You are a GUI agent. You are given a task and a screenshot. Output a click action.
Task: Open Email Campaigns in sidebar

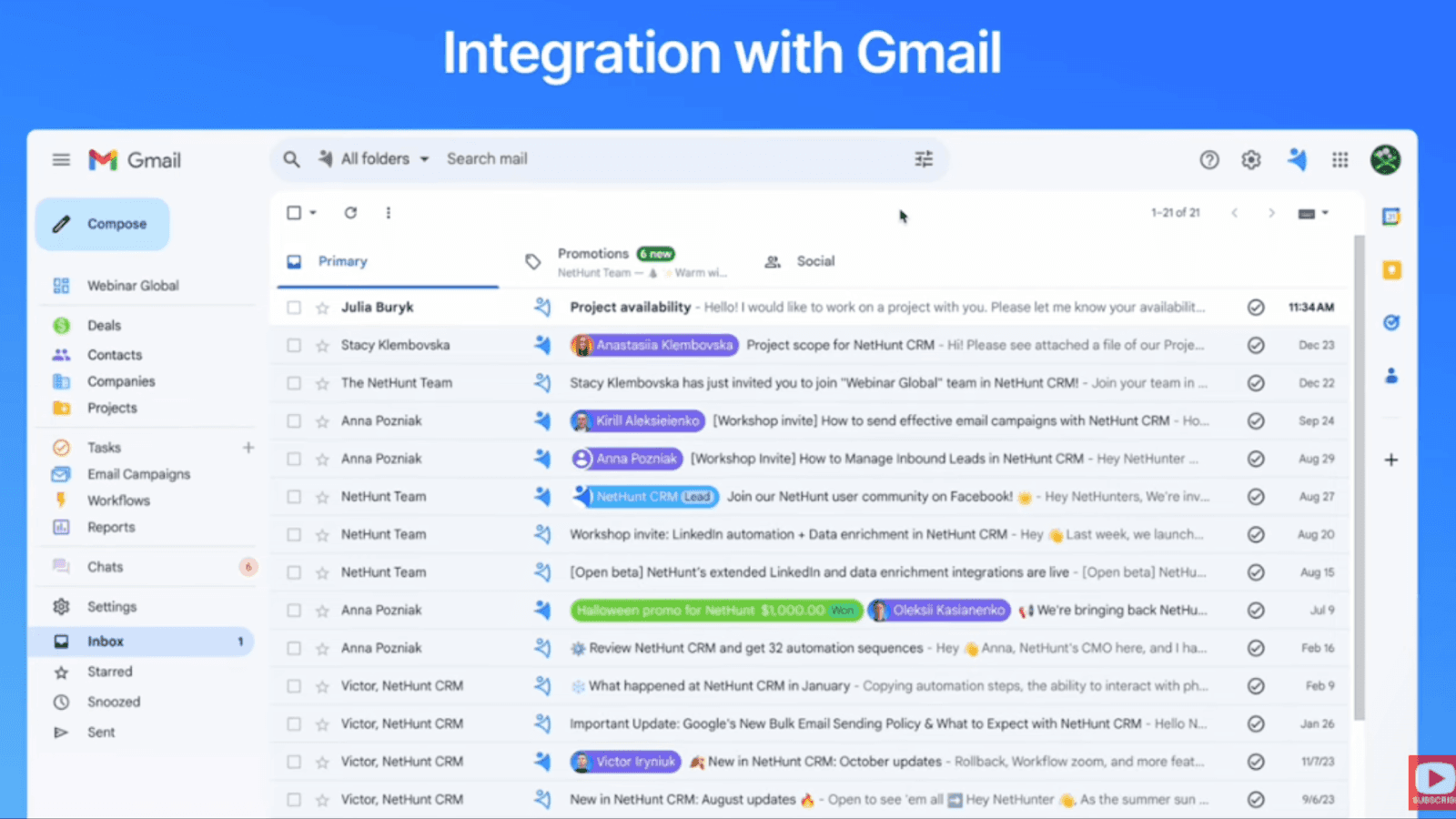pyautogui.click(x=138, y=474)
